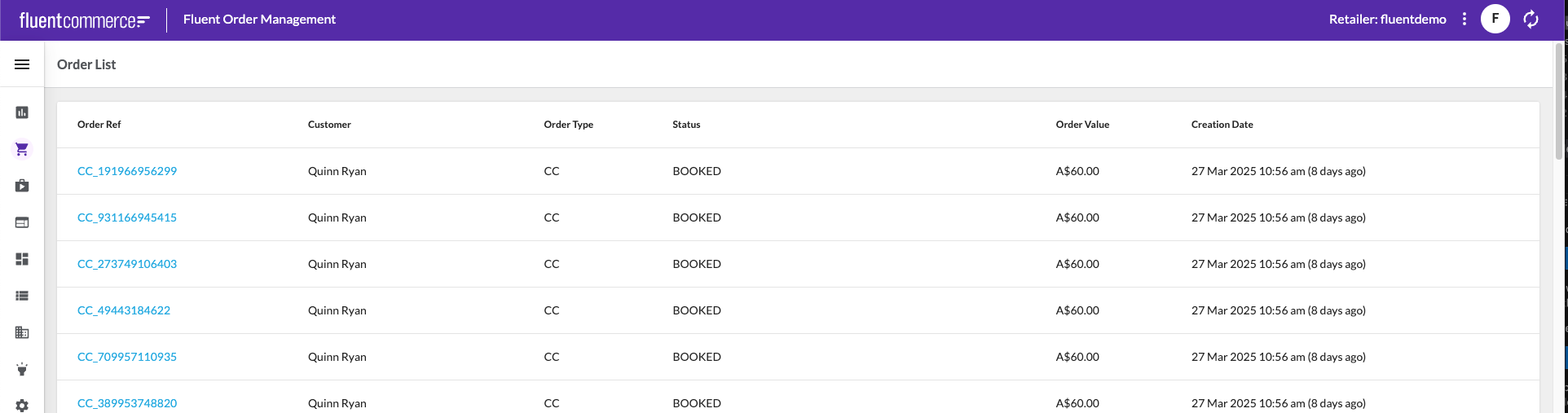Open the settings gear in sidebar
The image size is (1568, 413).
pyautogui.click(x=22, y=405)
